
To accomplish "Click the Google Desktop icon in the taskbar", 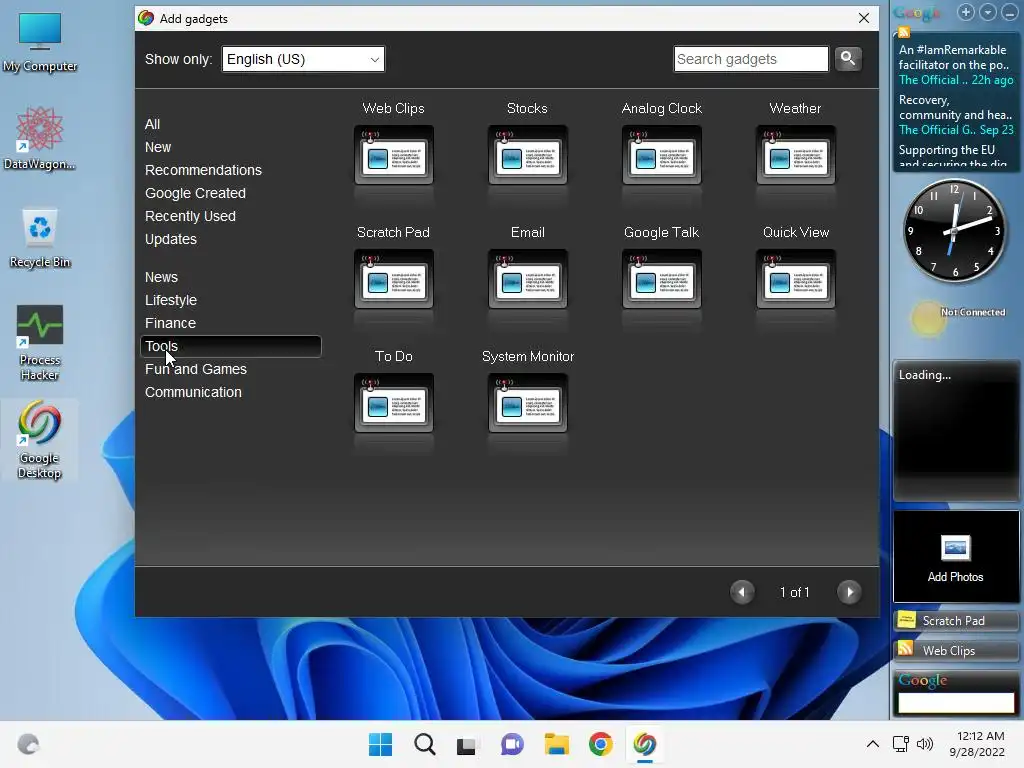I will (x=645, y=744).
